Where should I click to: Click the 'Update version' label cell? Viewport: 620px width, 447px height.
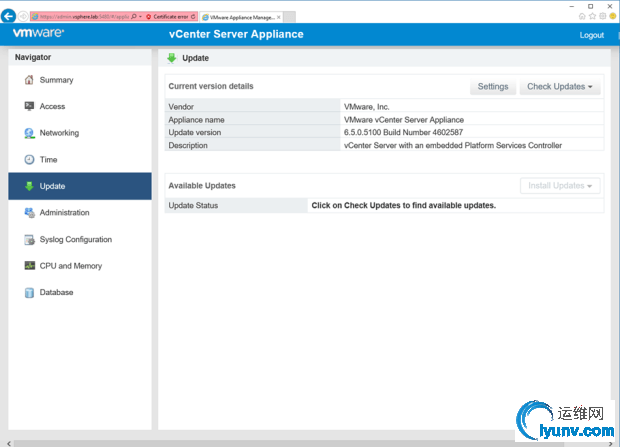[x=252, y=132]
